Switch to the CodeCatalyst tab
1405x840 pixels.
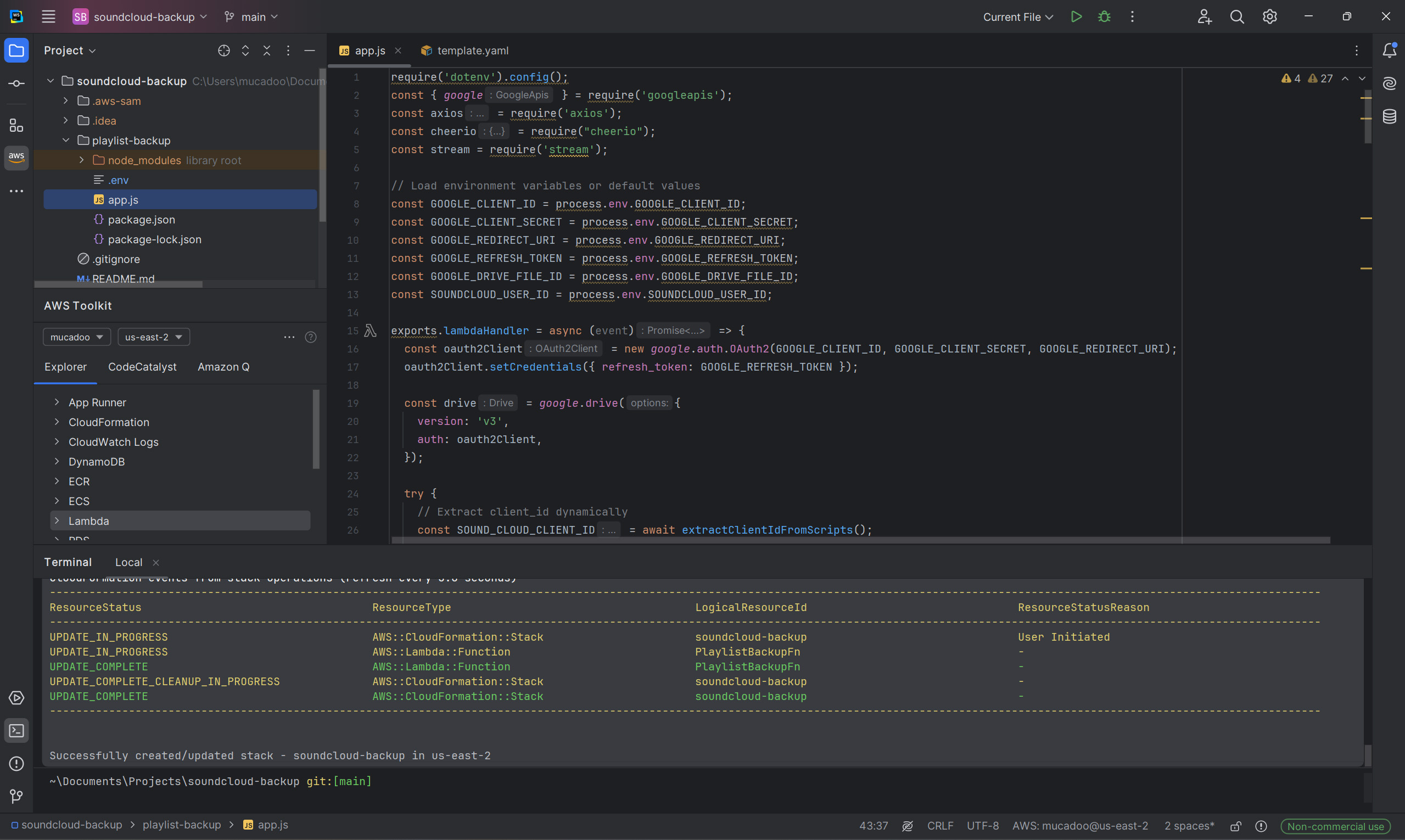142,367
